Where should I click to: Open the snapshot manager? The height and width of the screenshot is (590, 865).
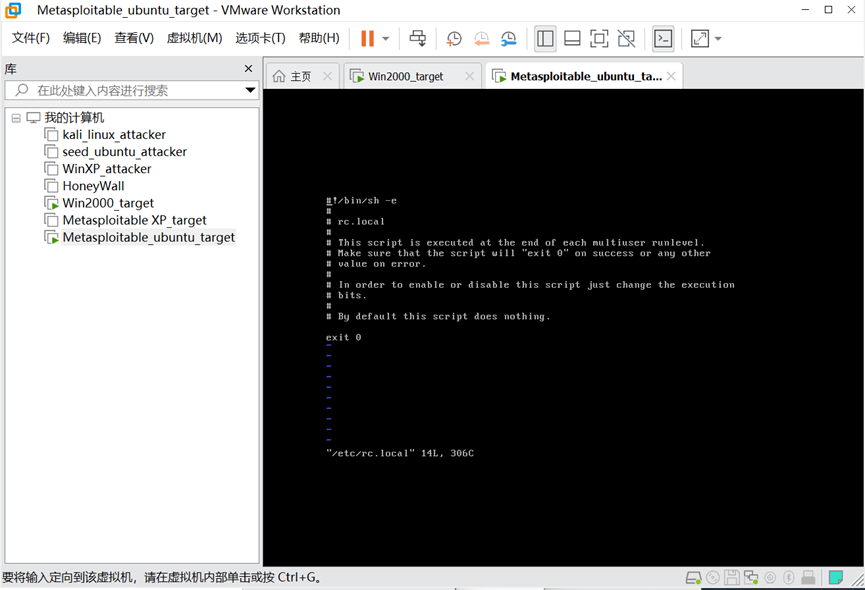[509, 39]
